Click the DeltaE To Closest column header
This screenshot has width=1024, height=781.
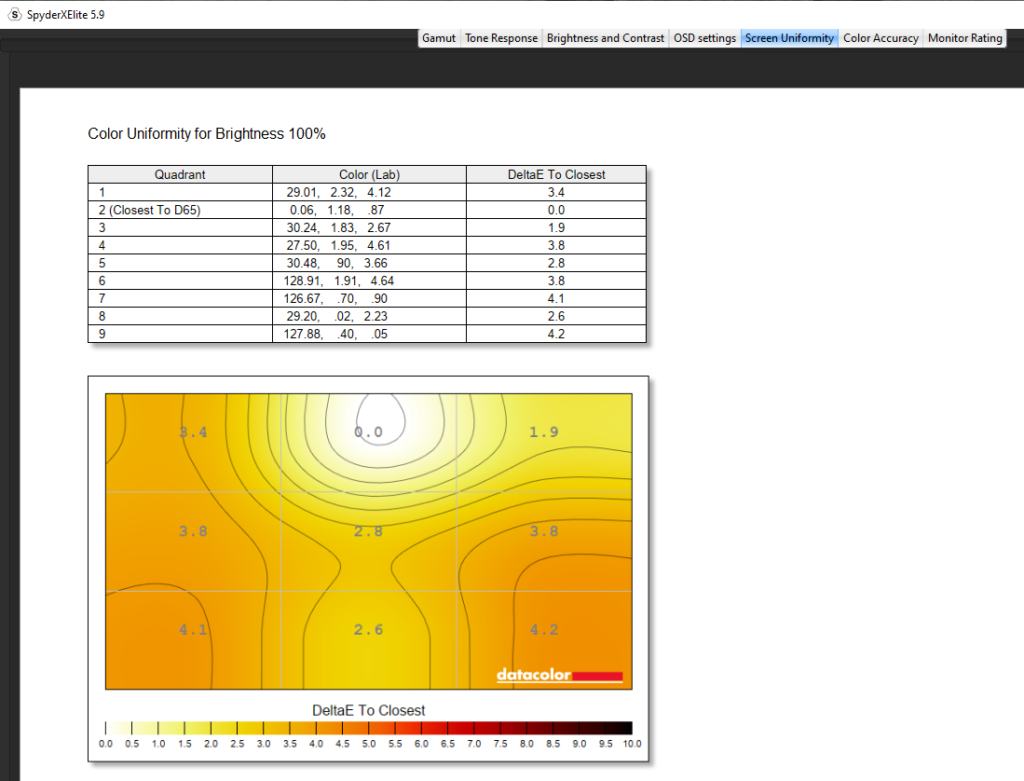pyautogui.click(x=556, y=174)
